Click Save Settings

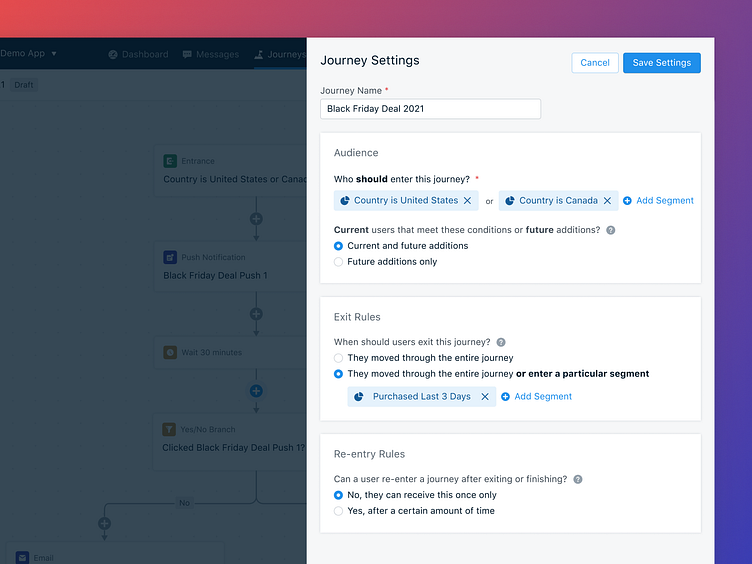[662, 63]
